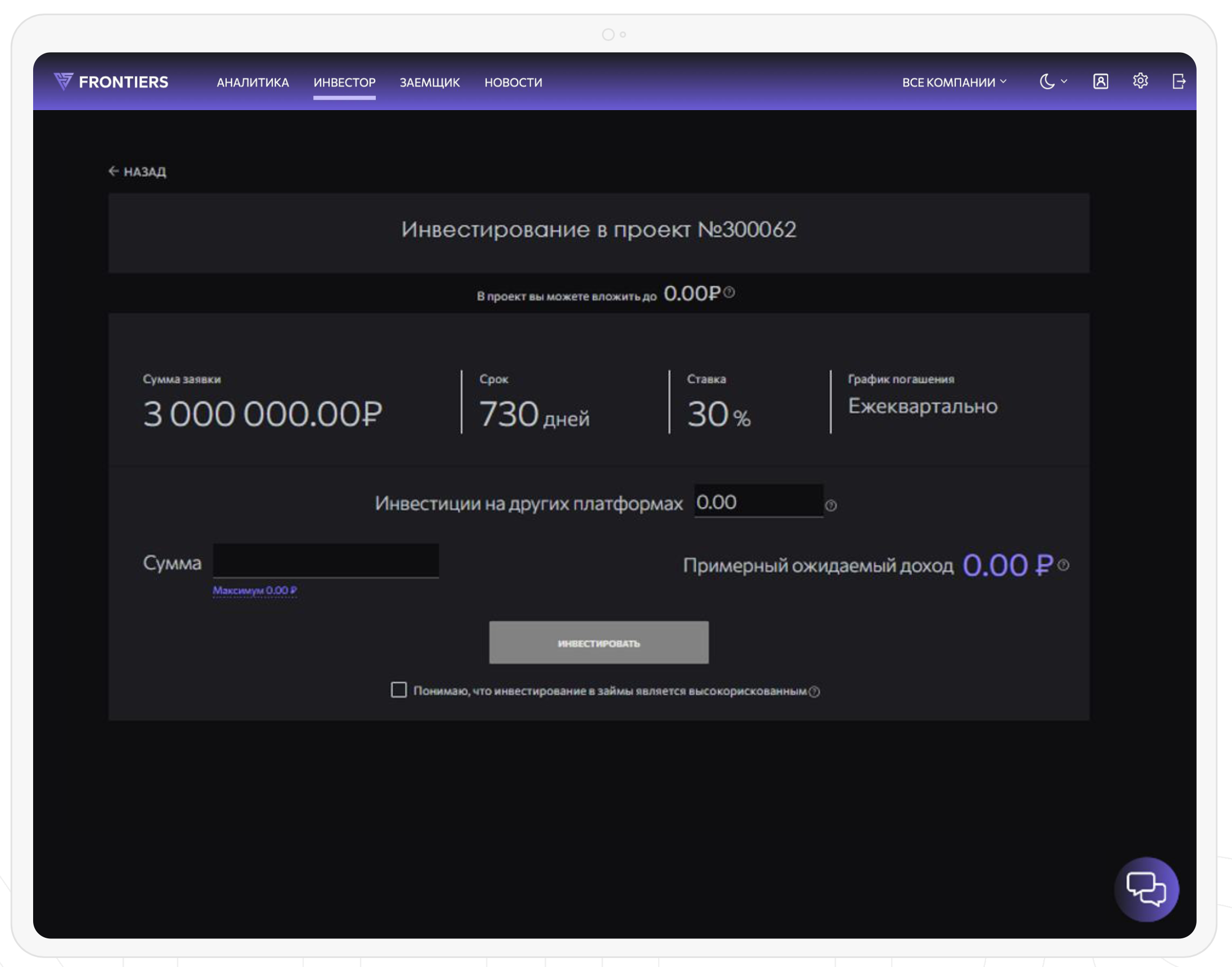Open the profile icon in the header

[x=1099, y=81]
